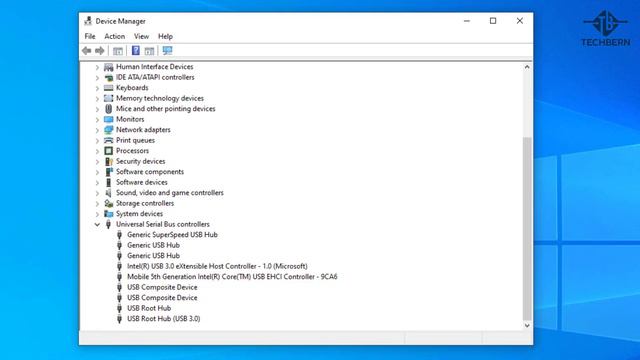Click the USB icon beside USB Root Hub (USB 3.0)
The width and height of the screenshot is (640, 360).
120,319
